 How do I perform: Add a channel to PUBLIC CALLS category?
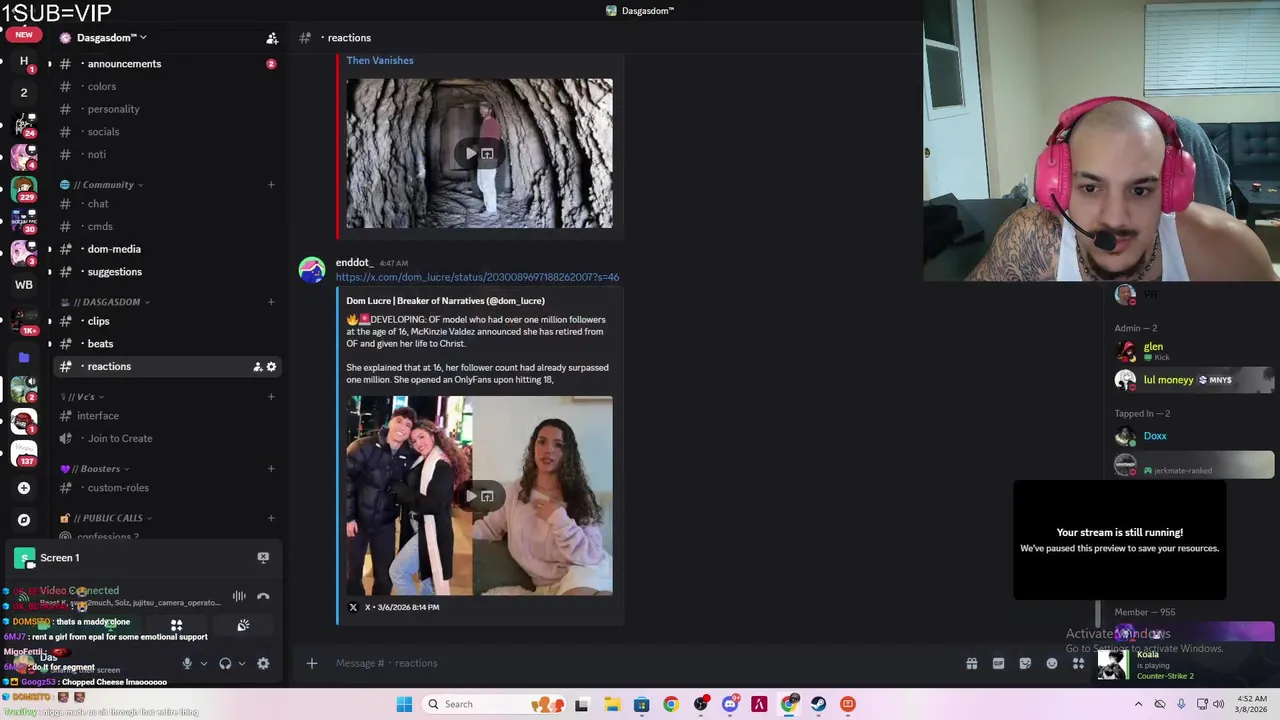pyautogui.click(x=271, y=518)
